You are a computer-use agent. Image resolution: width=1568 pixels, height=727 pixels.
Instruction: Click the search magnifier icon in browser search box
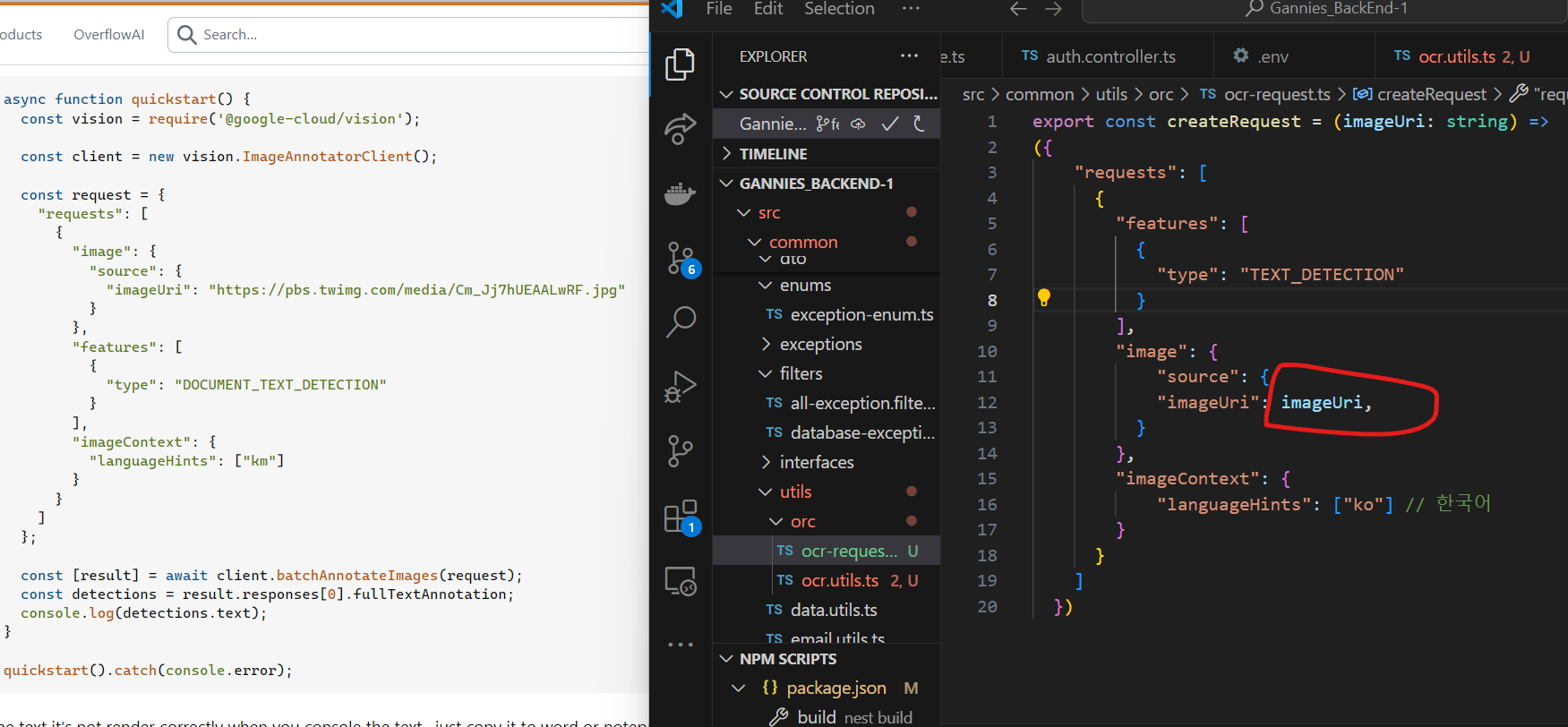pyautogui.click(x=186, y=34)
